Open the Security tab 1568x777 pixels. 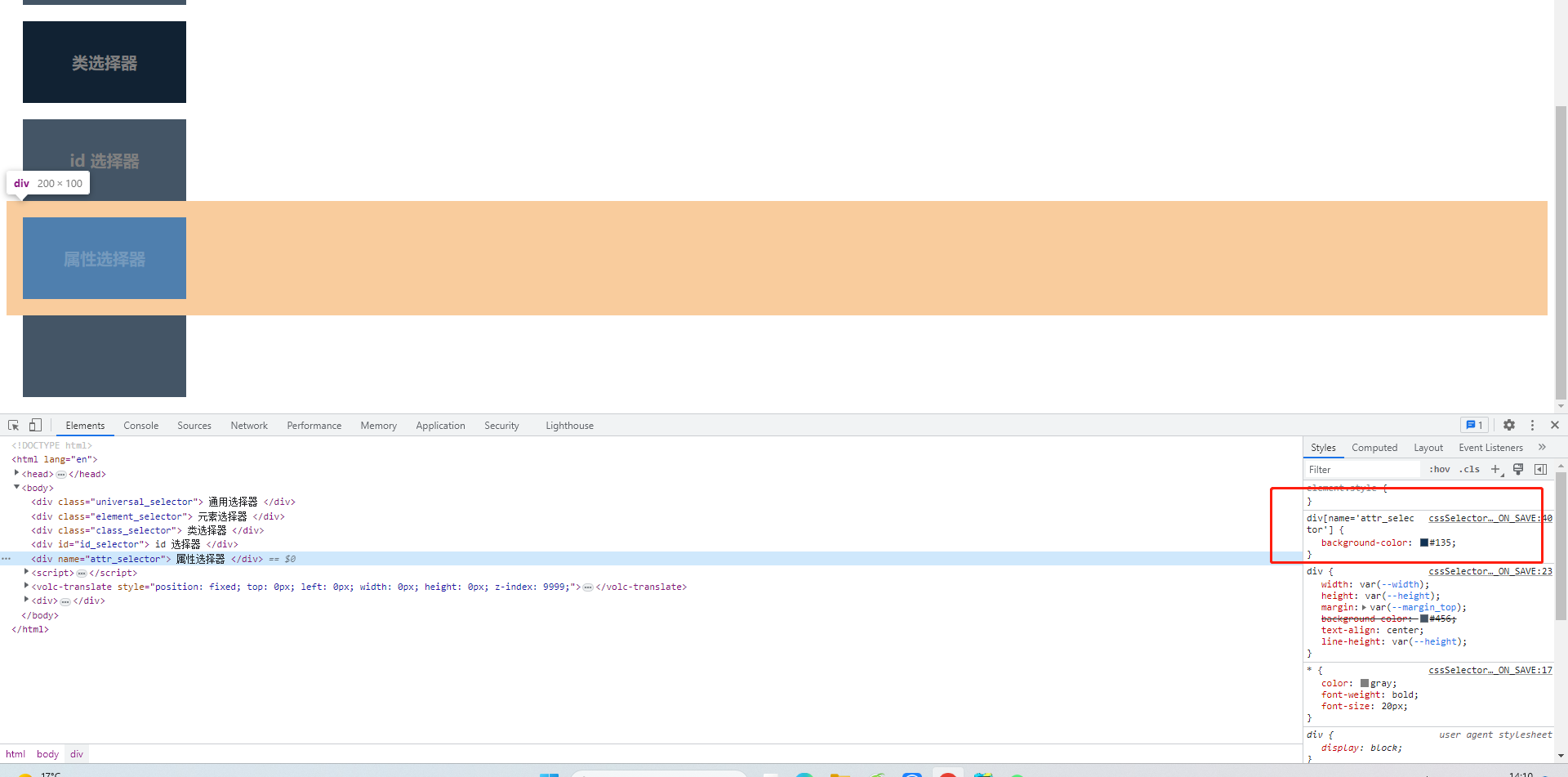click(x=501, y=425)
